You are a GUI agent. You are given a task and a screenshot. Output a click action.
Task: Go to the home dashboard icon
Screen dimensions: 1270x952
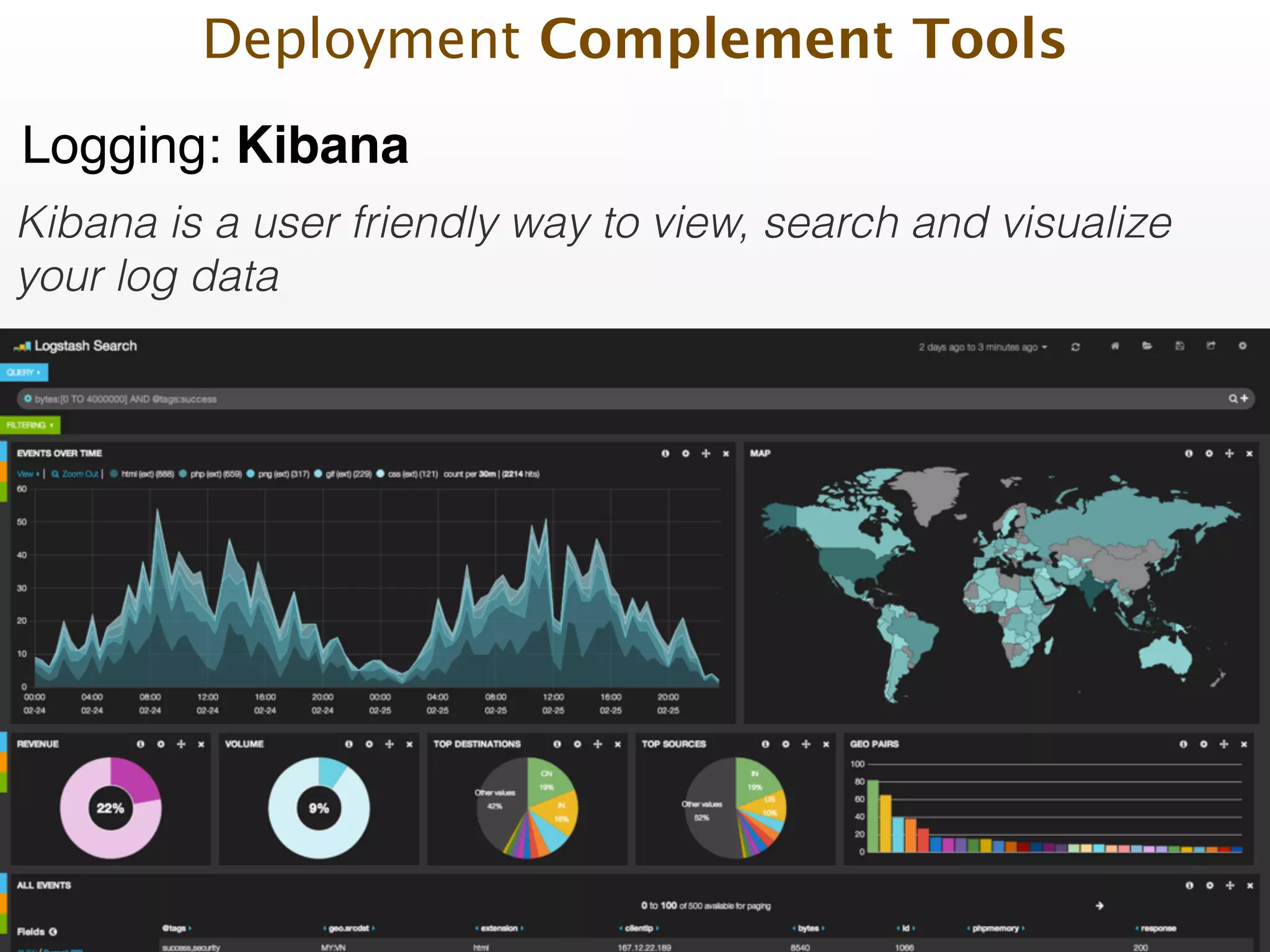[1114, 346]
